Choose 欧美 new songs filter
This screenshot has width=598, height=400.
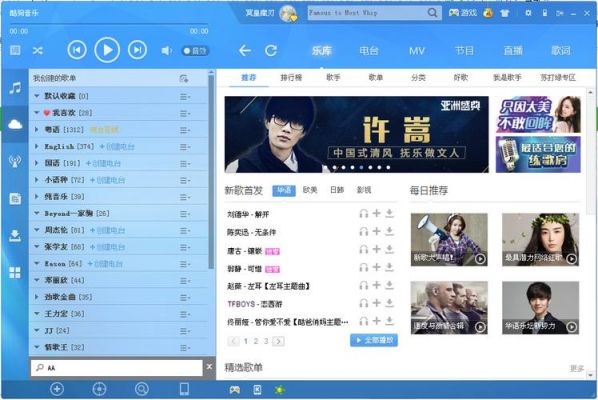click(x=310, y=190)
